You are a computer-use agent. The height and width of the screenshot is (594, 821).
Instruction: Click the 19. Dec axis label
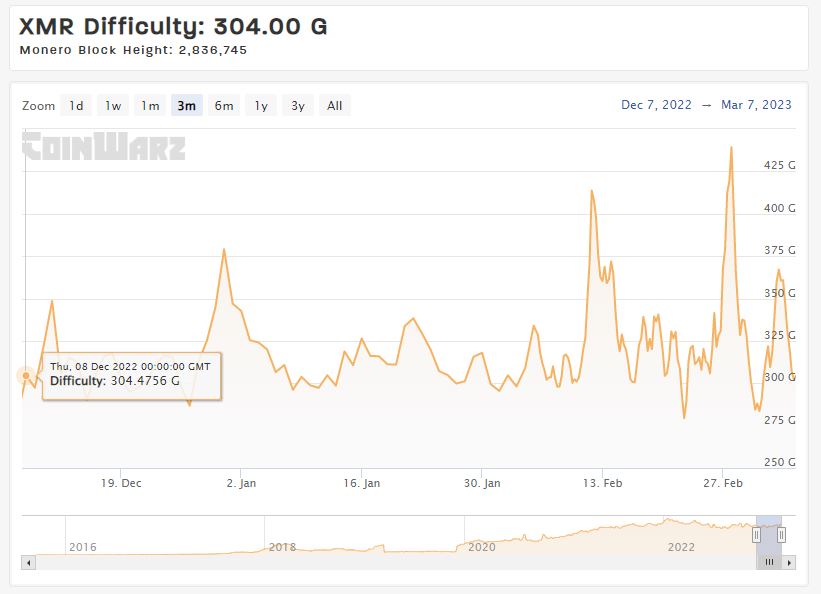(121, 483)
